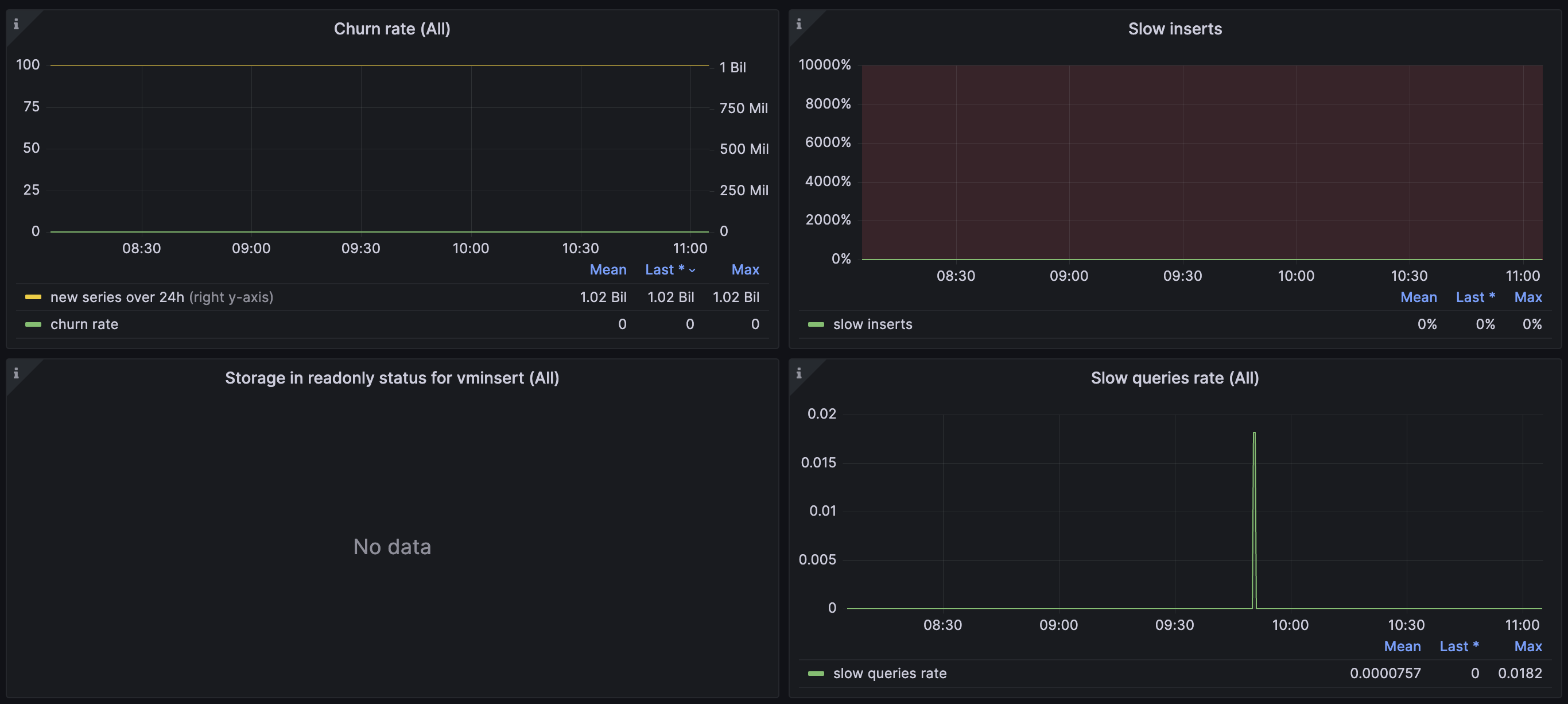Click the green churn rate legend color swatch
The width and height of the screenshot is (1568, 704).
pyautogui.click(x=33, y=324)
